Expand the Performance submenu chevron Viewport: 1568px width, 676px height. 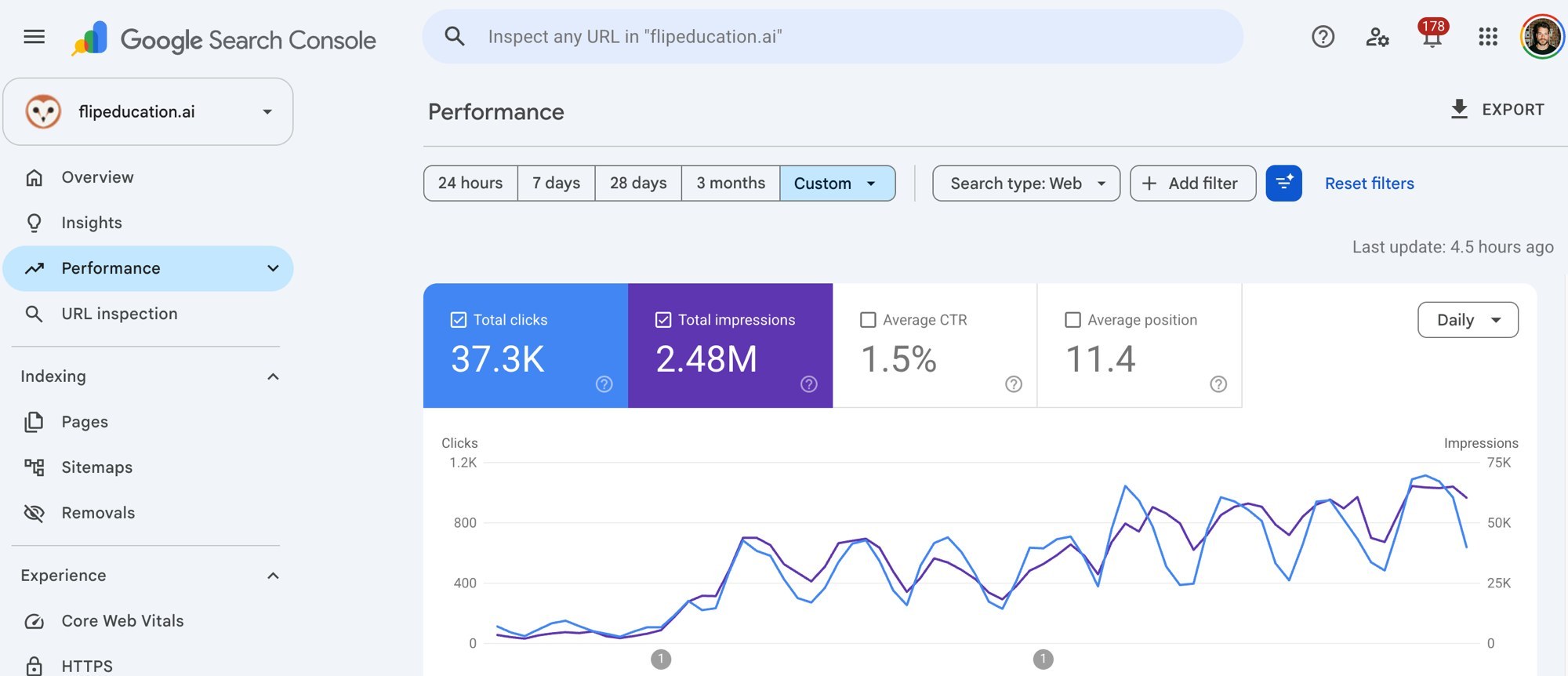click(x=273, y=268)
